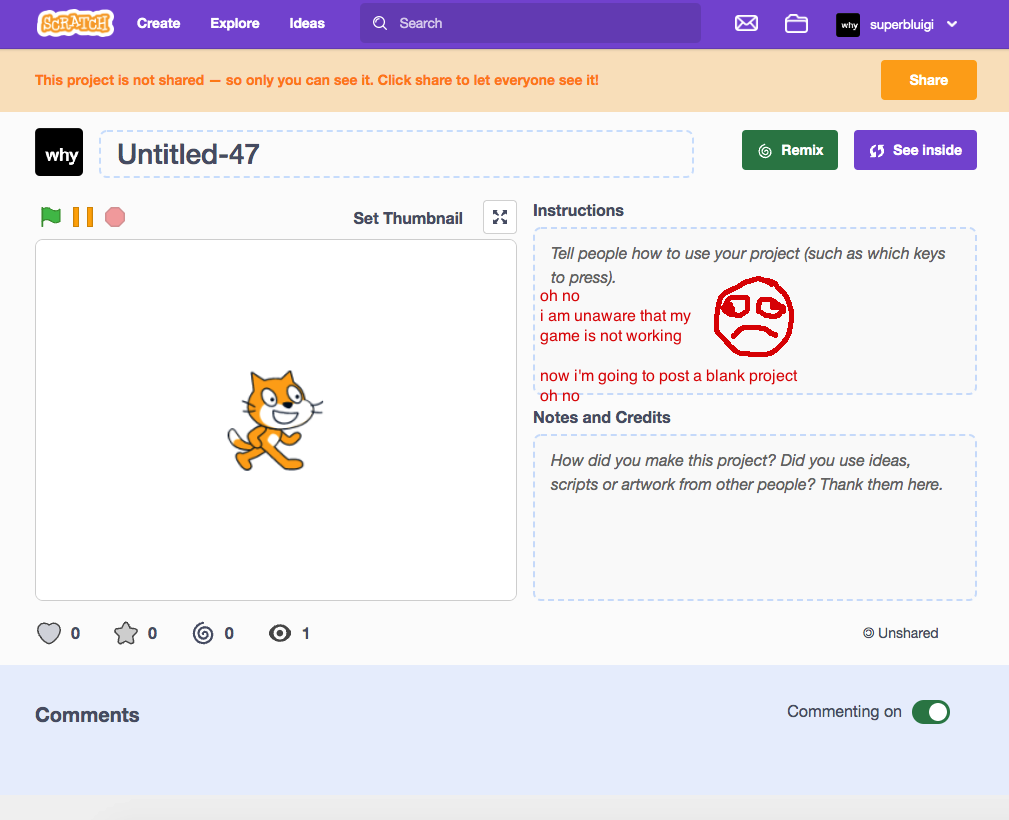This screenshot has height=820, width=1009.
Task: Open the Ideas page
Action: coord(307,24)
